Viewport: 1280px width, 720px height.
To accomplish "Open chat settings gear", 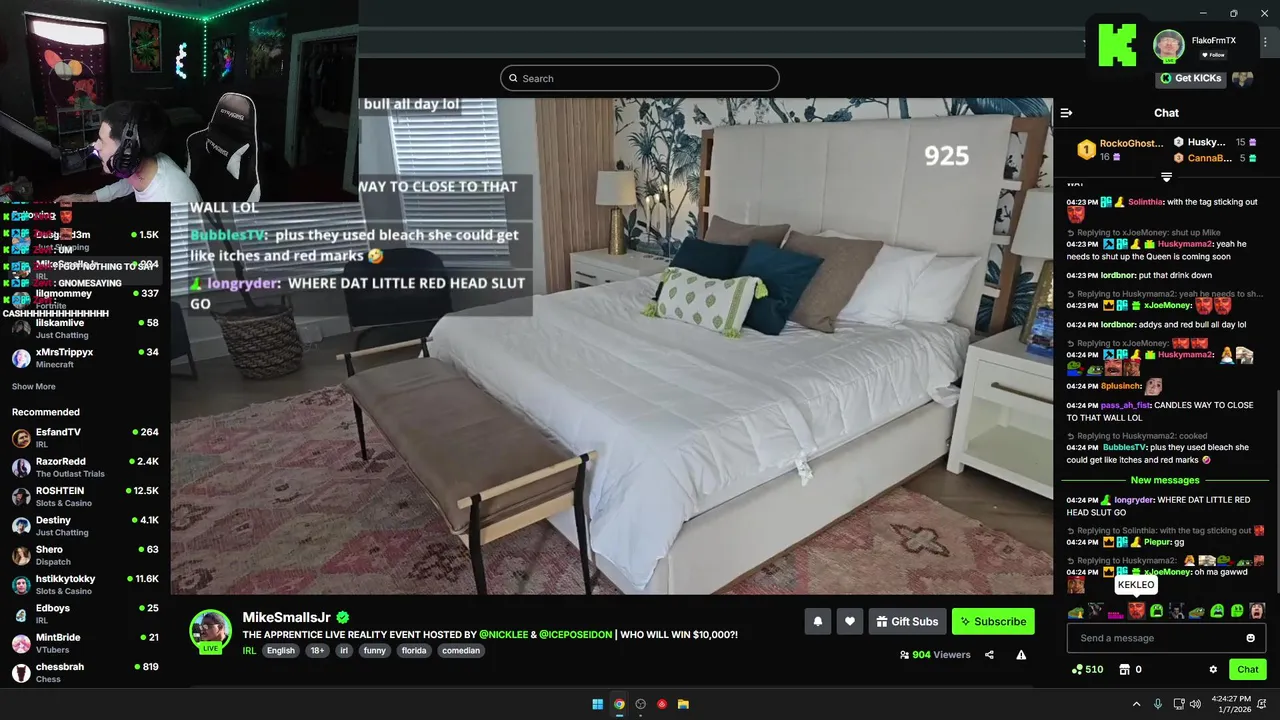I will [x=1213, y=670].
